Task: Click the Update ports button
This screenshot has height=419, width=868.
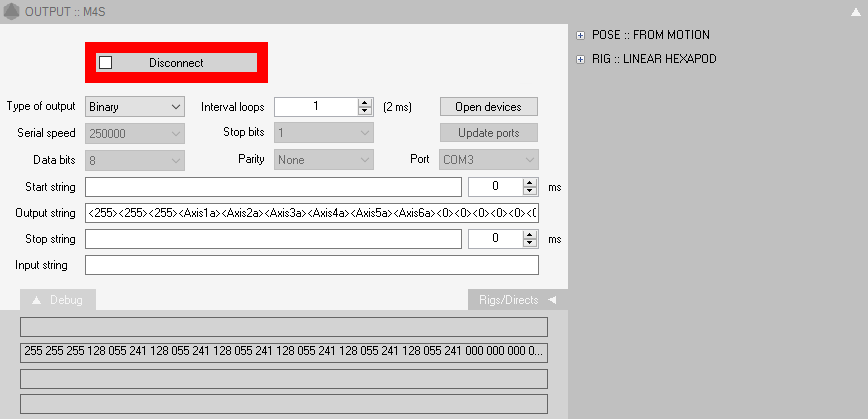Action: [489, 133]
